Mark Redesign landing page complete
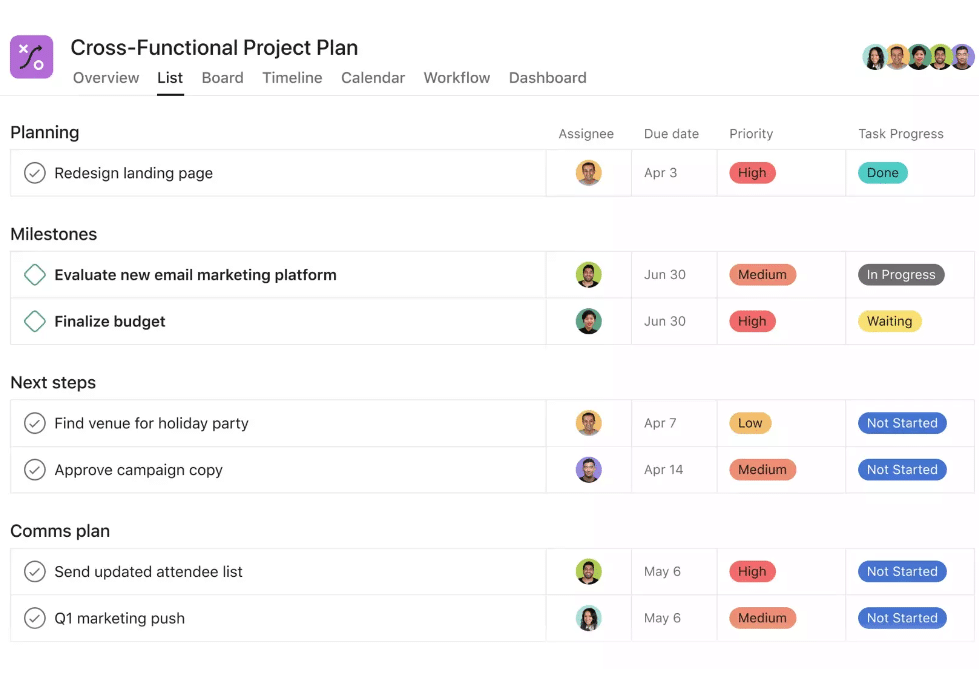 pos(35,173)
